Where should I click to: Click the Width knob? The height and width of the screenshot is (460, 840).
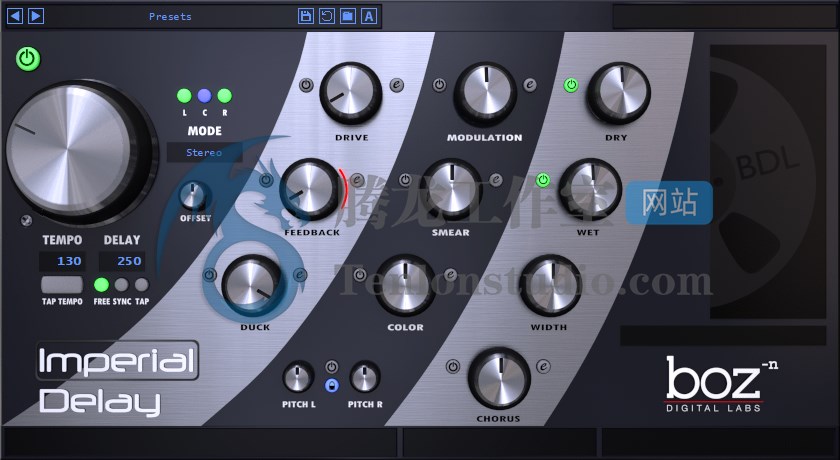click(550, 285)
